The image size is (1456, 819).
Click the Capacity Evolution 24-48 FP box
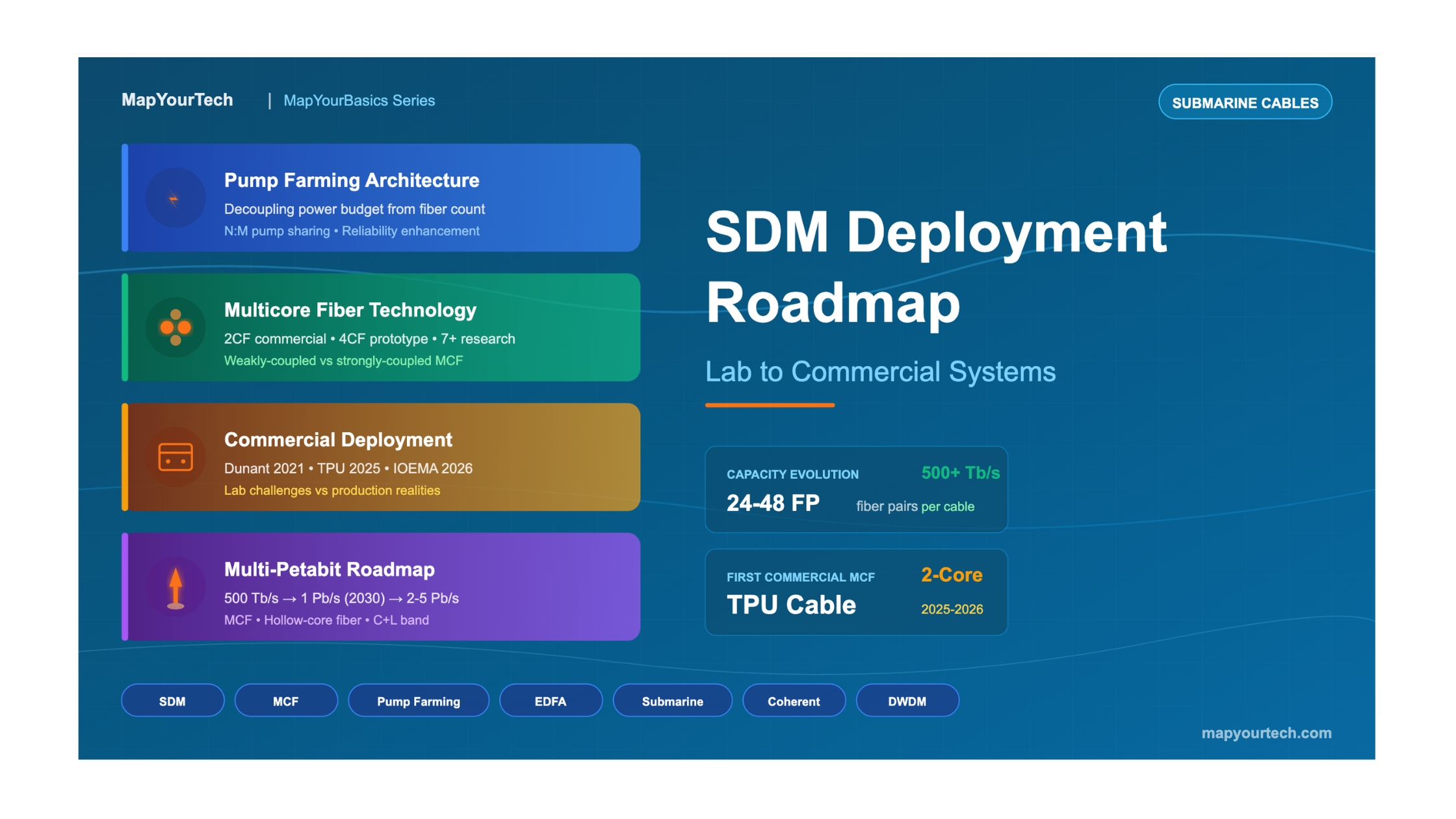coord(855,489)
